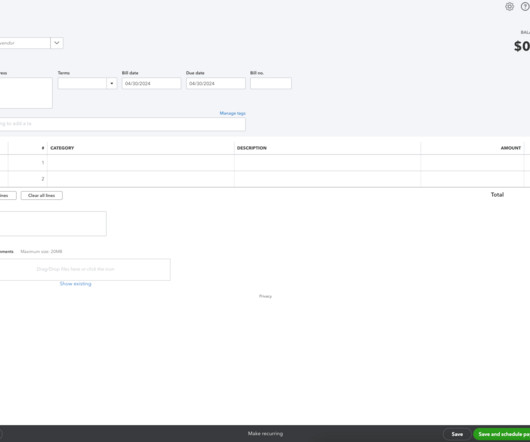Image resolution: width=530 pixels, height=442 pixels.
Task: Open the Terms dropdown
Action: [x=87, y=83]
